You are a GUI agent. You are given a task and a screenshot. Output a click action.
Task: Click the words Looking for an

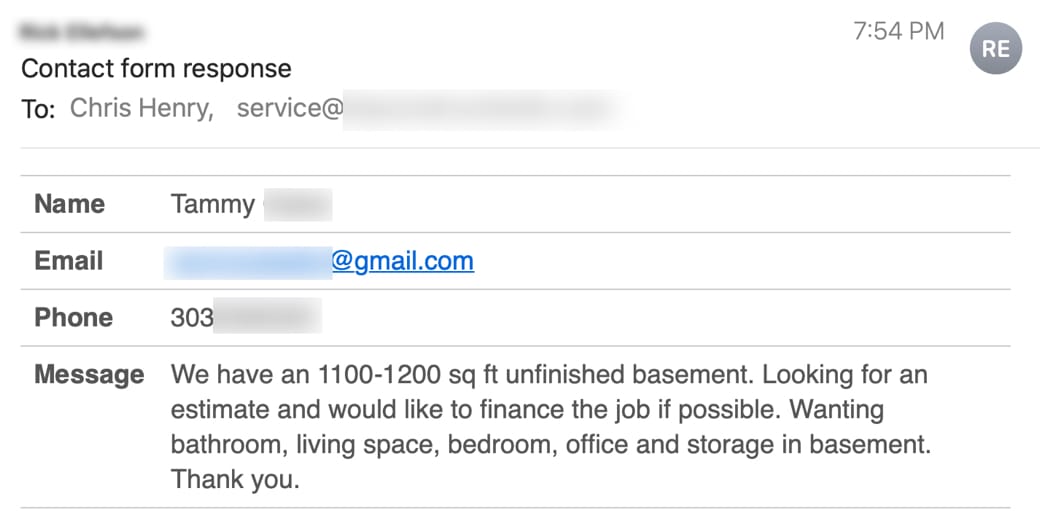(846, 375)
